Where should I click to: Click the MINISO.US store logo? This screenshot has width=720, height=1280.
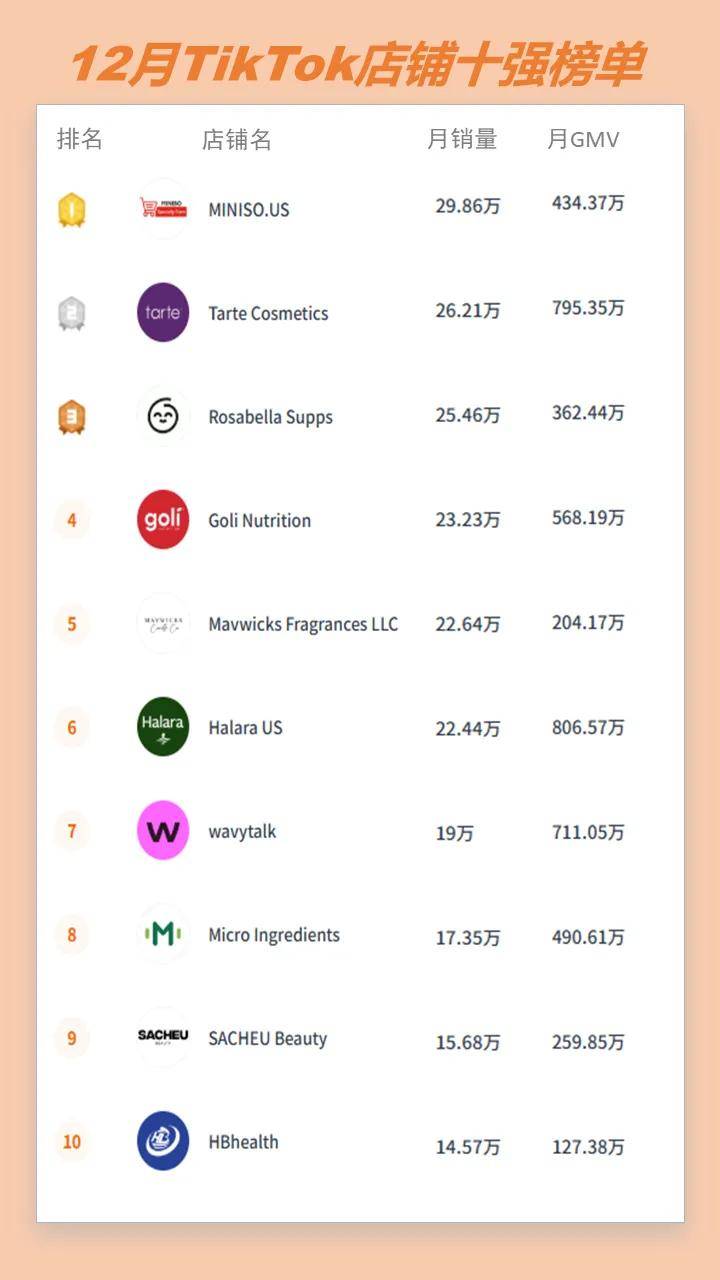pyautogui.click(x=163, y=208)
